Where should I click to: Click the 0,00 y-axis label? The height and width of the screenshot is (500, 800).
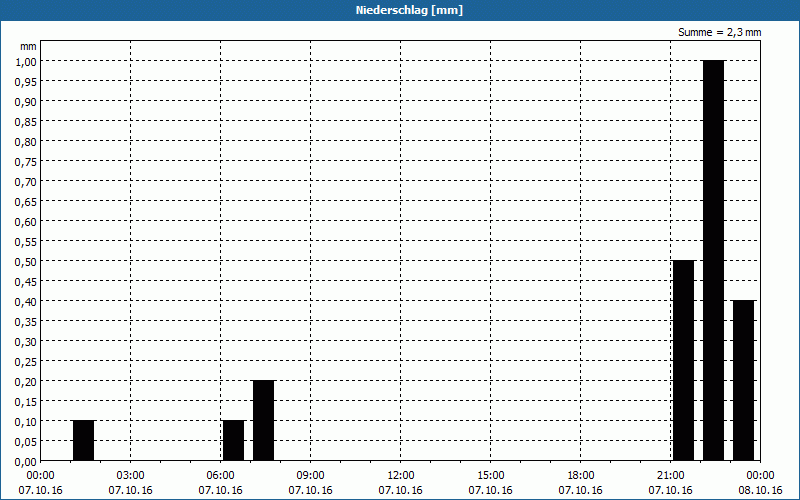(26, 462)
